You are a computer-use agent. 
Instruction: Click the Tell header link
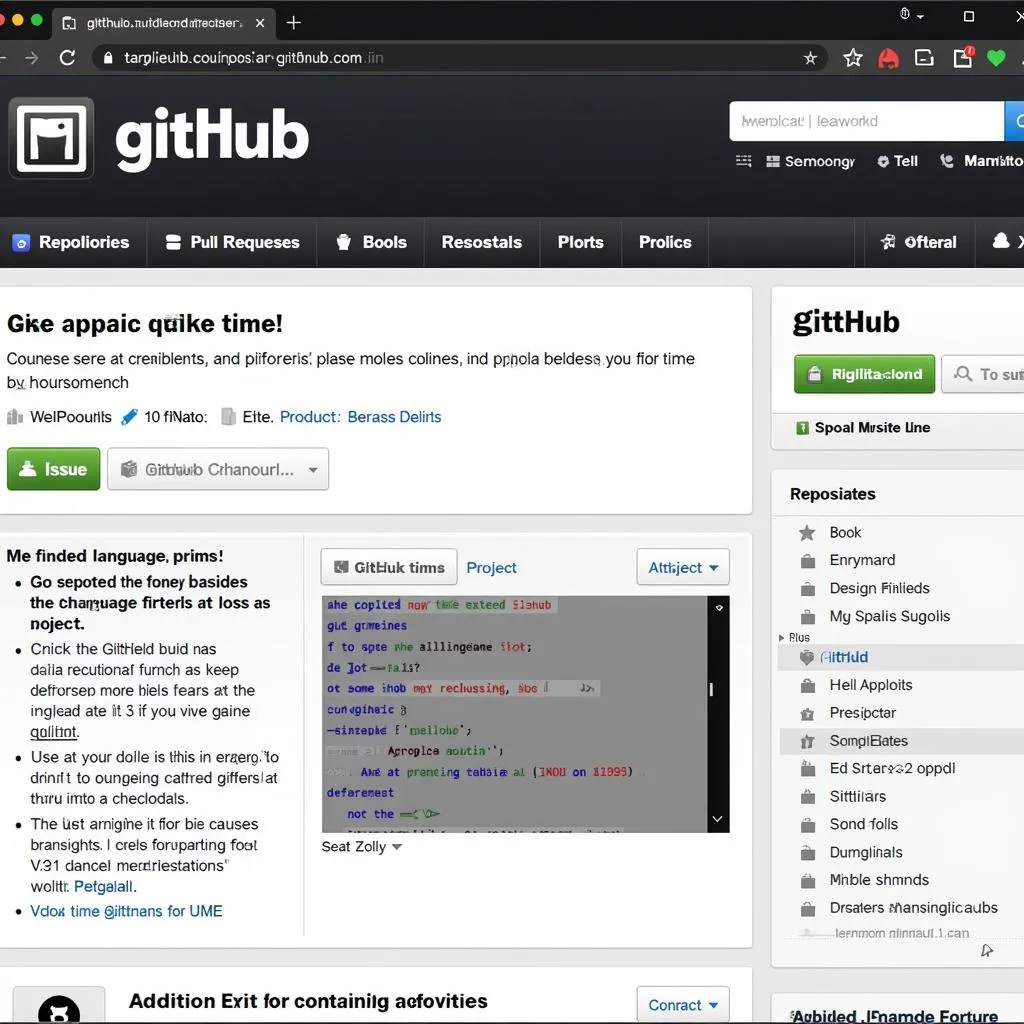(897, 161)
